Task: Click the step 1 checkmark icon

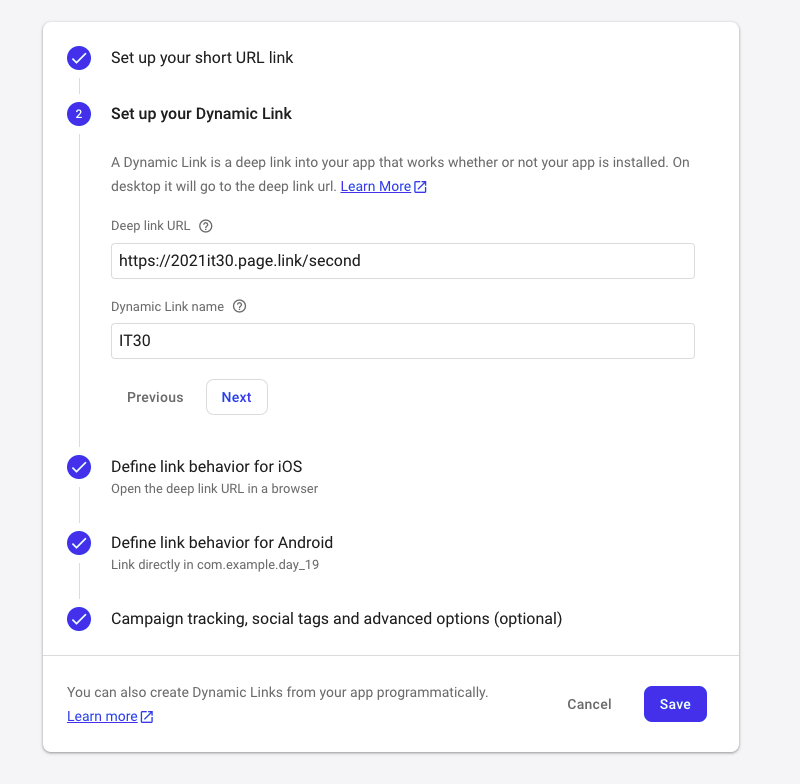Action: pos(79,58)
